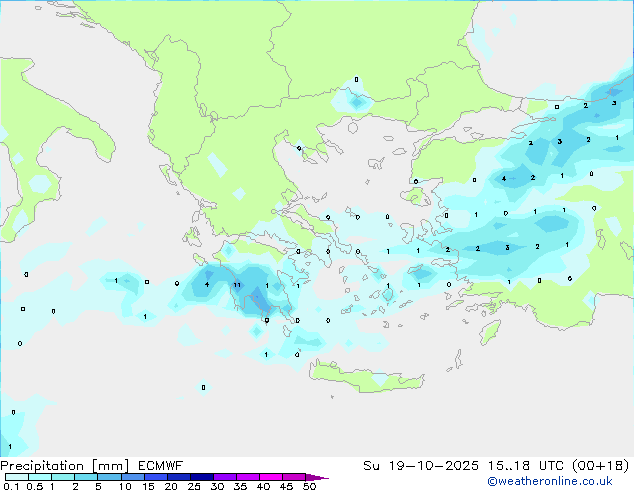Pick the 15–20 mm legend swatch
The image size is (634, 490).
155,477
